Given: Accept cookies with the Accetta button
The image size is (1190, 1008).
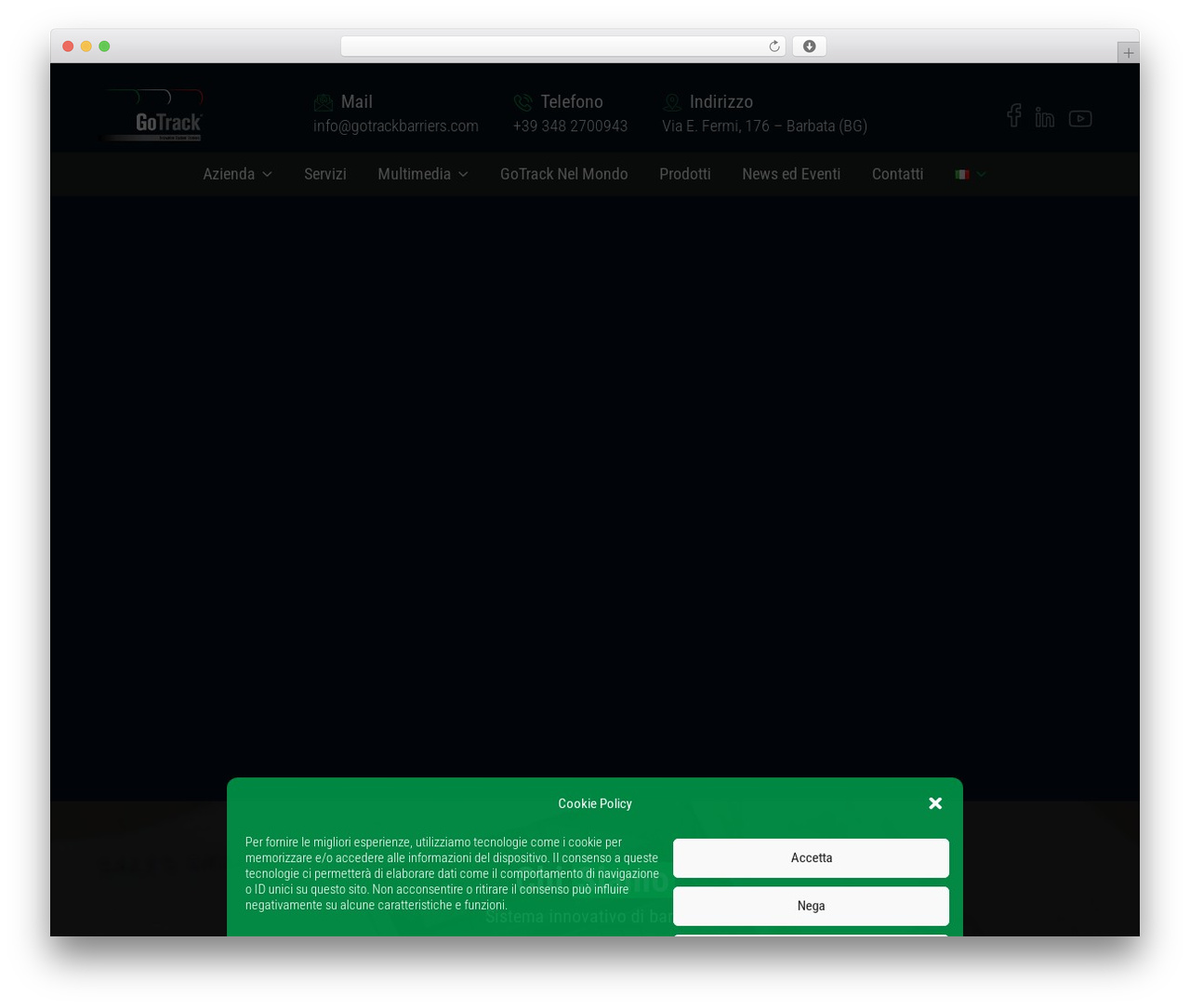Looking at the screenshot, I should coord(811,858).
